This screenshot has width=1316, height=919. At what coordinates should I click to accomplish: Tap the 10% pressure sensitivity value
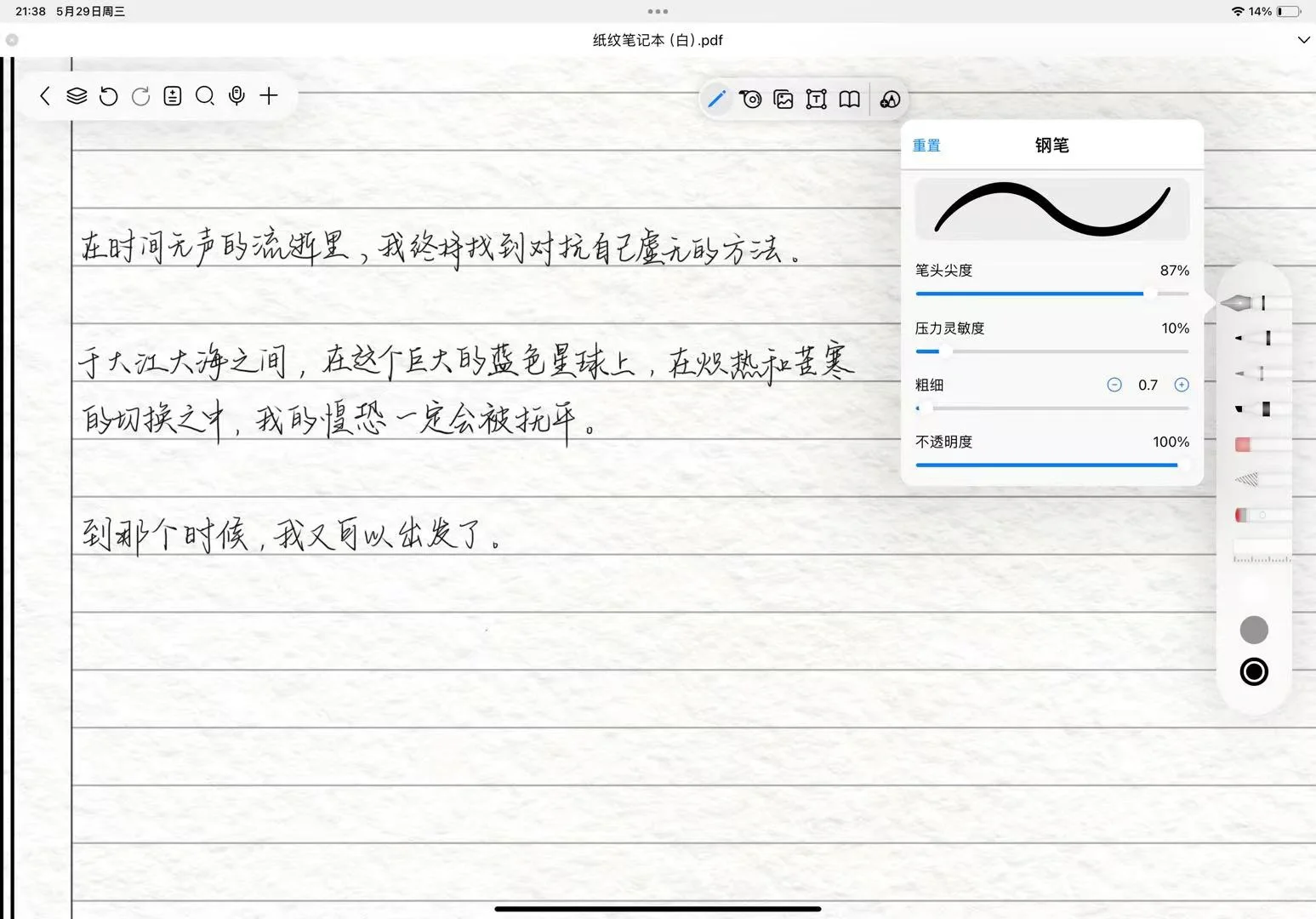[x=1176, y=328]
